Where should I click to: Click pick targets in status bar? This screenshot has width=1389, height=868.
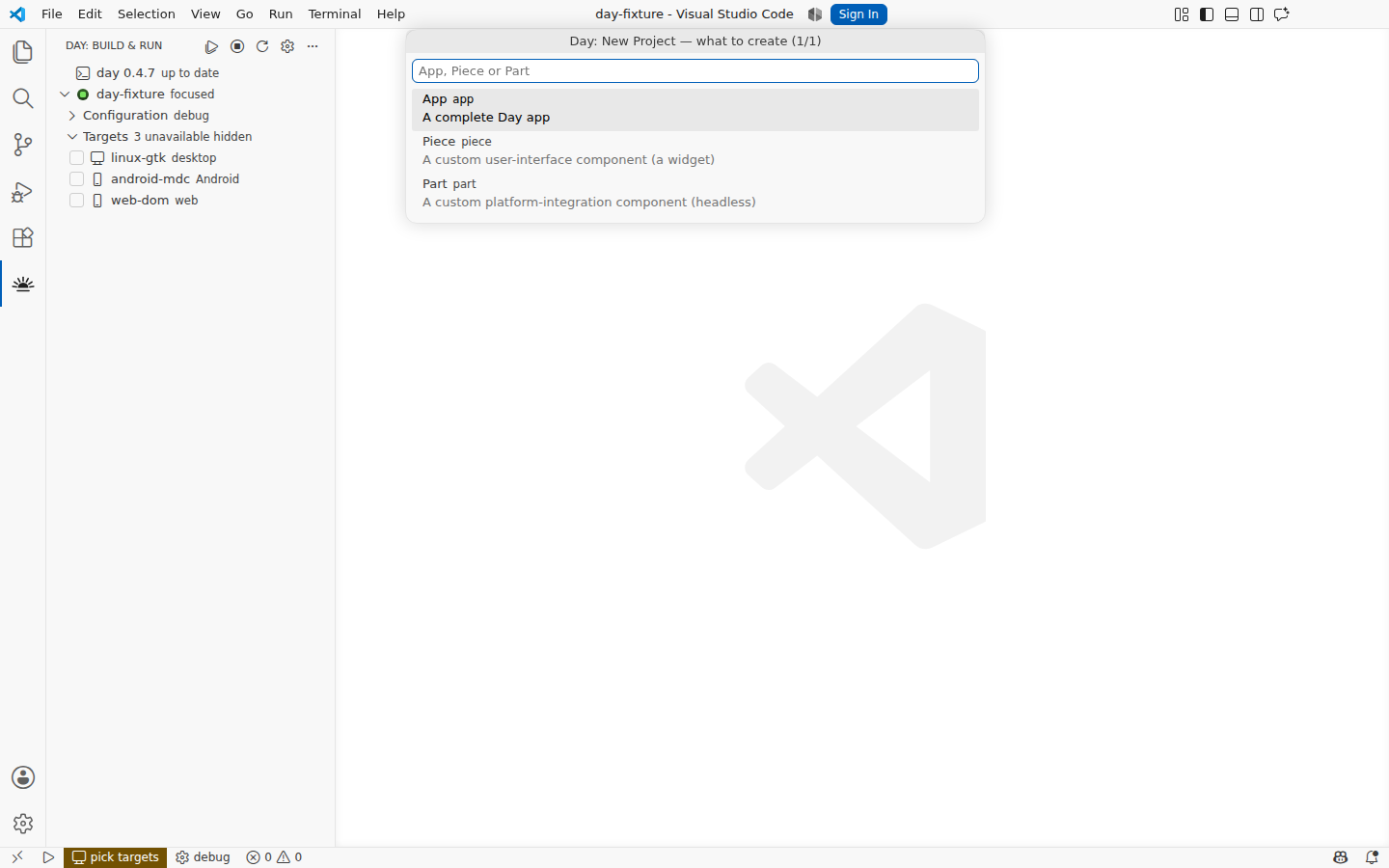(116, 857)
